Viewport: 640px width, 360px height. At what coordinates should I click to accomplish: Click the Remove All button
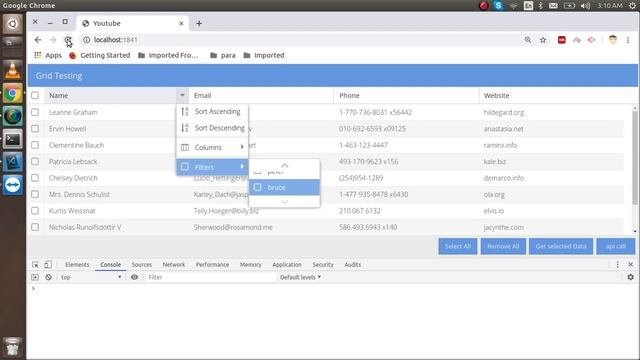click(503, 246)
